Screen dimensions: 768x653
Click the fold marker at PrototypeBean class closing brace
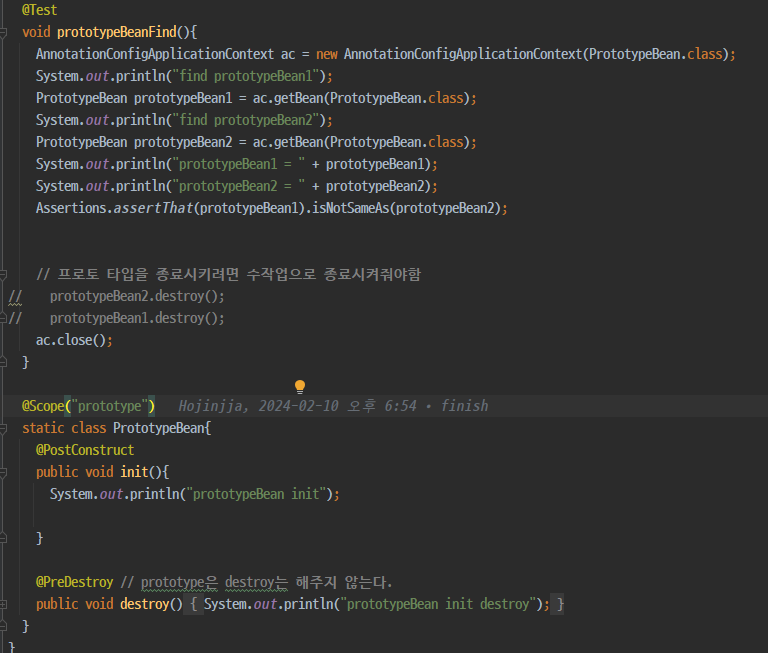[3, 627]
